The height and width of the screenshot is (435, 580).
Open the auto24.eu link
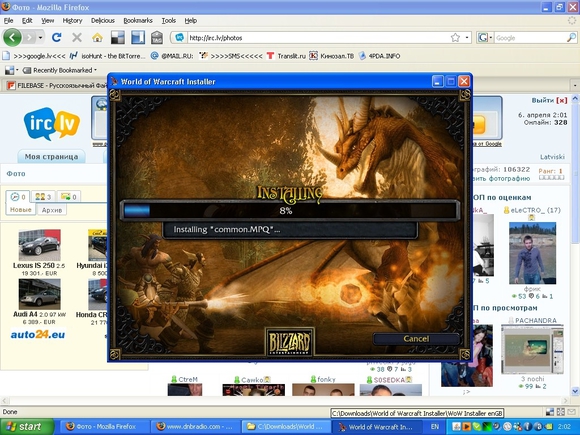[38, 334]
